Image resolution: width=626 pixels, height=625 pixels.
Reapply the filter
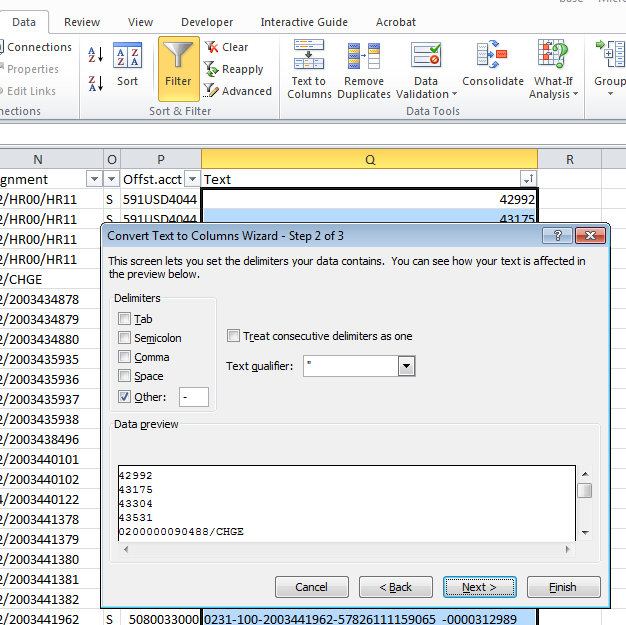point(234,69)
